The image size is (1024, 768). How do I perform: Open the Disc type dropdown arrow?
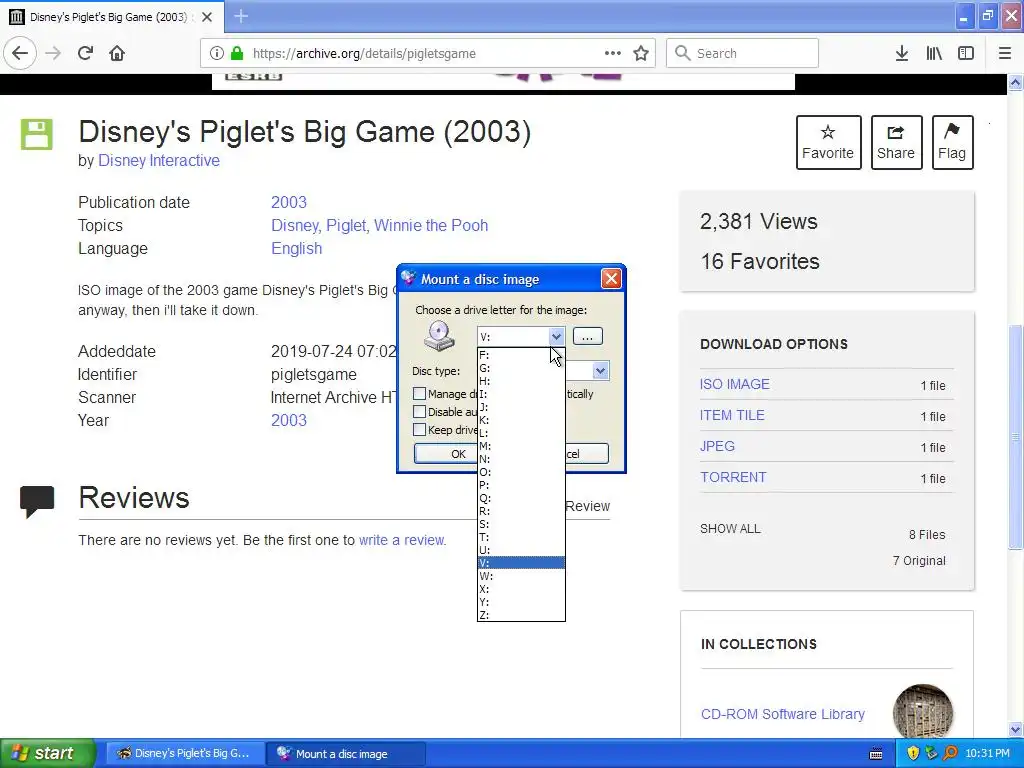[600, 371]
